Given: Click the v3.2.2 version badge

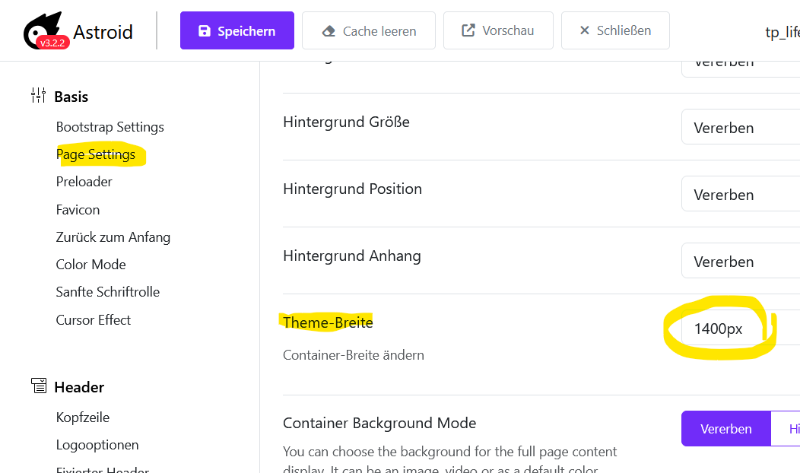Looking at the screenshot, I should tap(52, 42).
